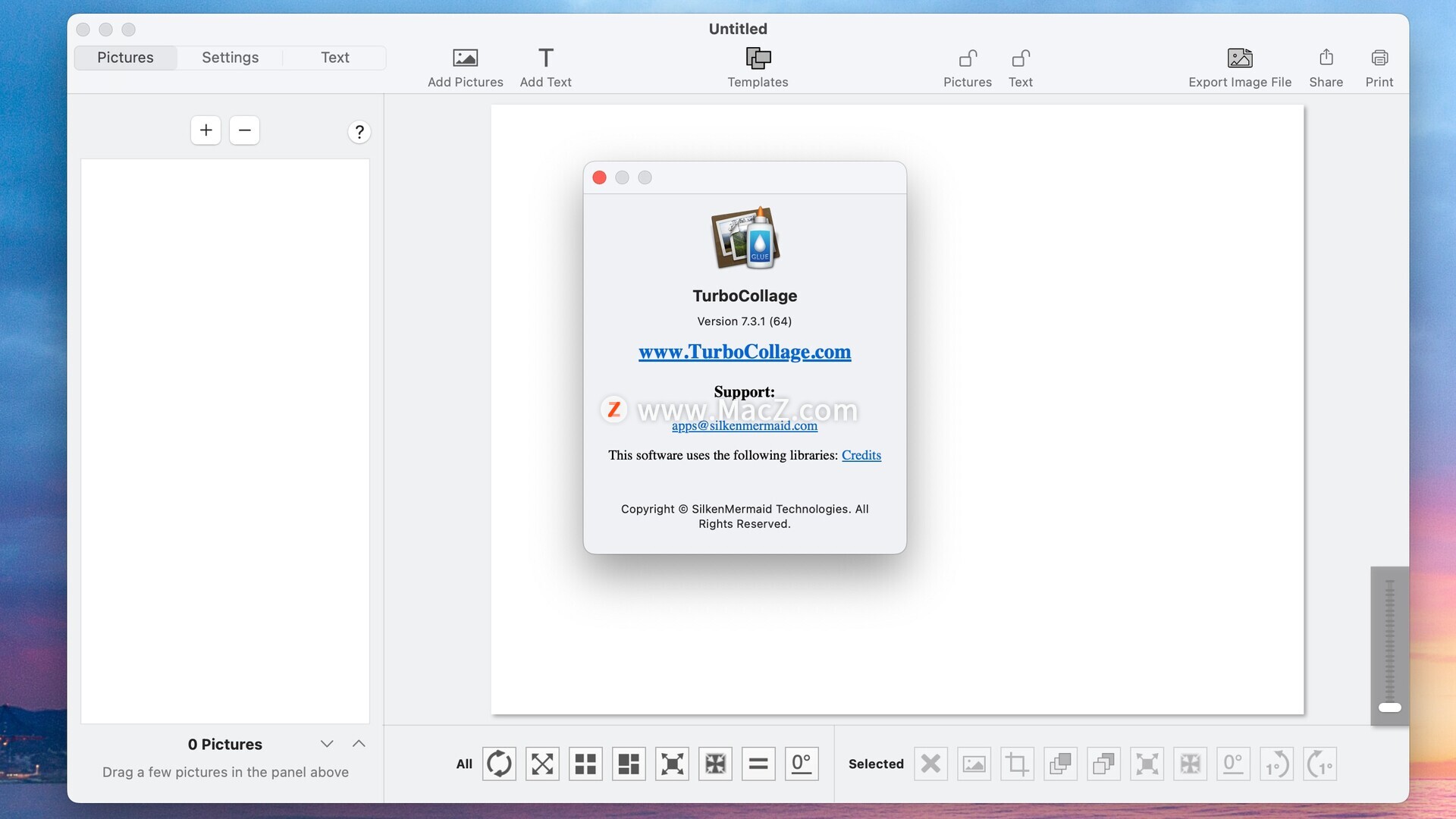
Task: Click send to back icon in Selected
Action: (x=1104, y=764)
